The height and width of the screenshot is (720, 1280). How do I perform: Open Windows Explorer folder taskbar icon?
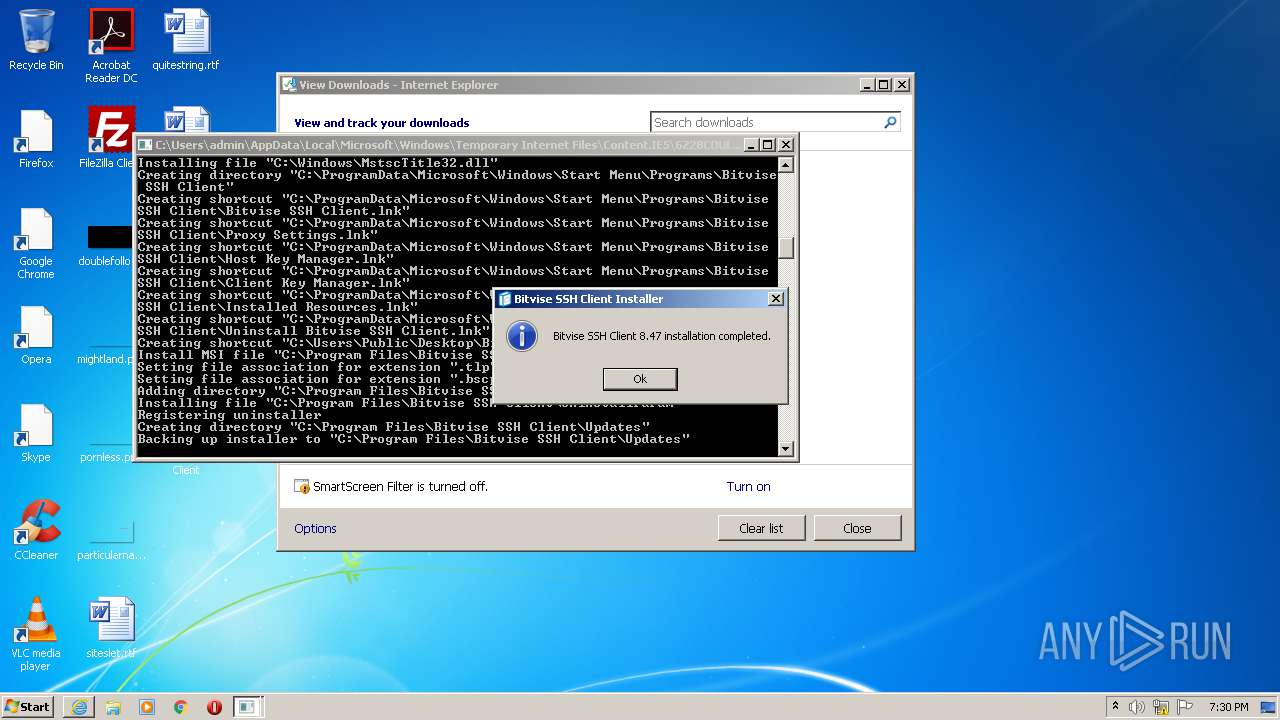(x=113, y=707)
